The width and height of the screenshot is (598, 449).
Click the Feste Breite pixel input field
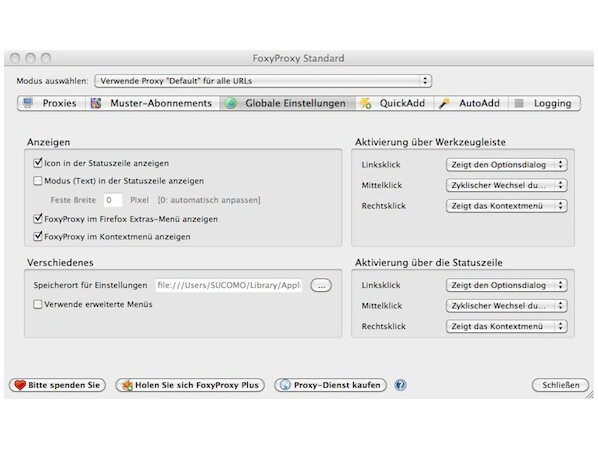[x=113, y=200]
